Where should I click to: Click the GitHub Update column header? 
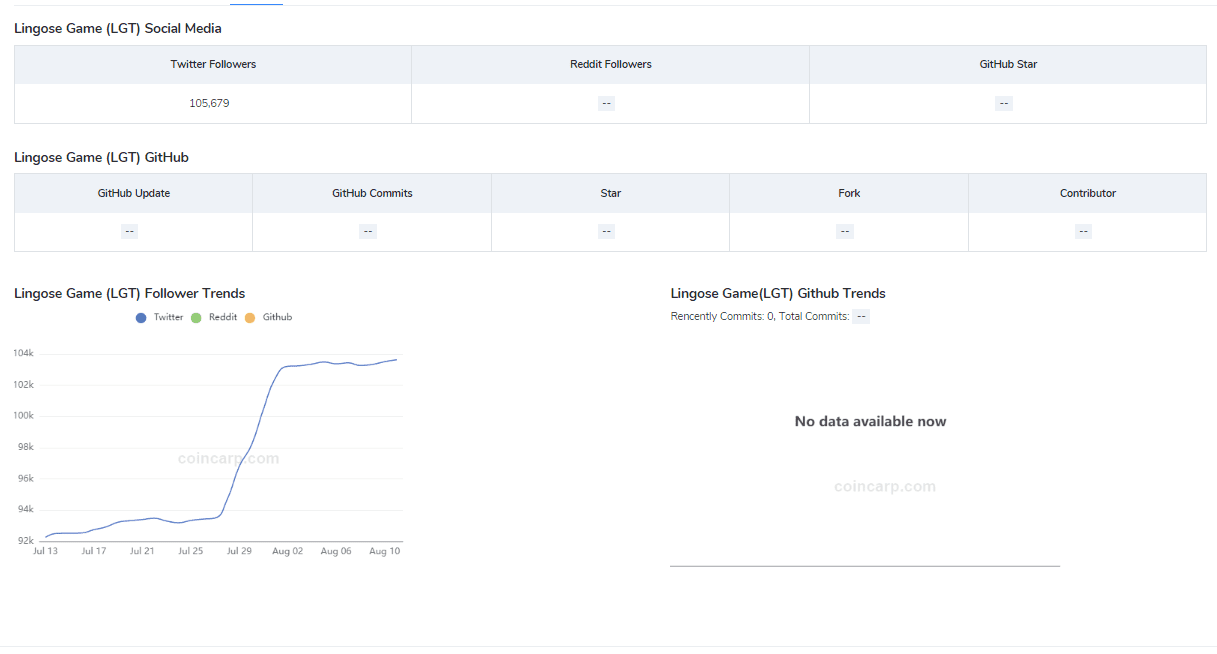pyautogui.click(x=133, y=193)
